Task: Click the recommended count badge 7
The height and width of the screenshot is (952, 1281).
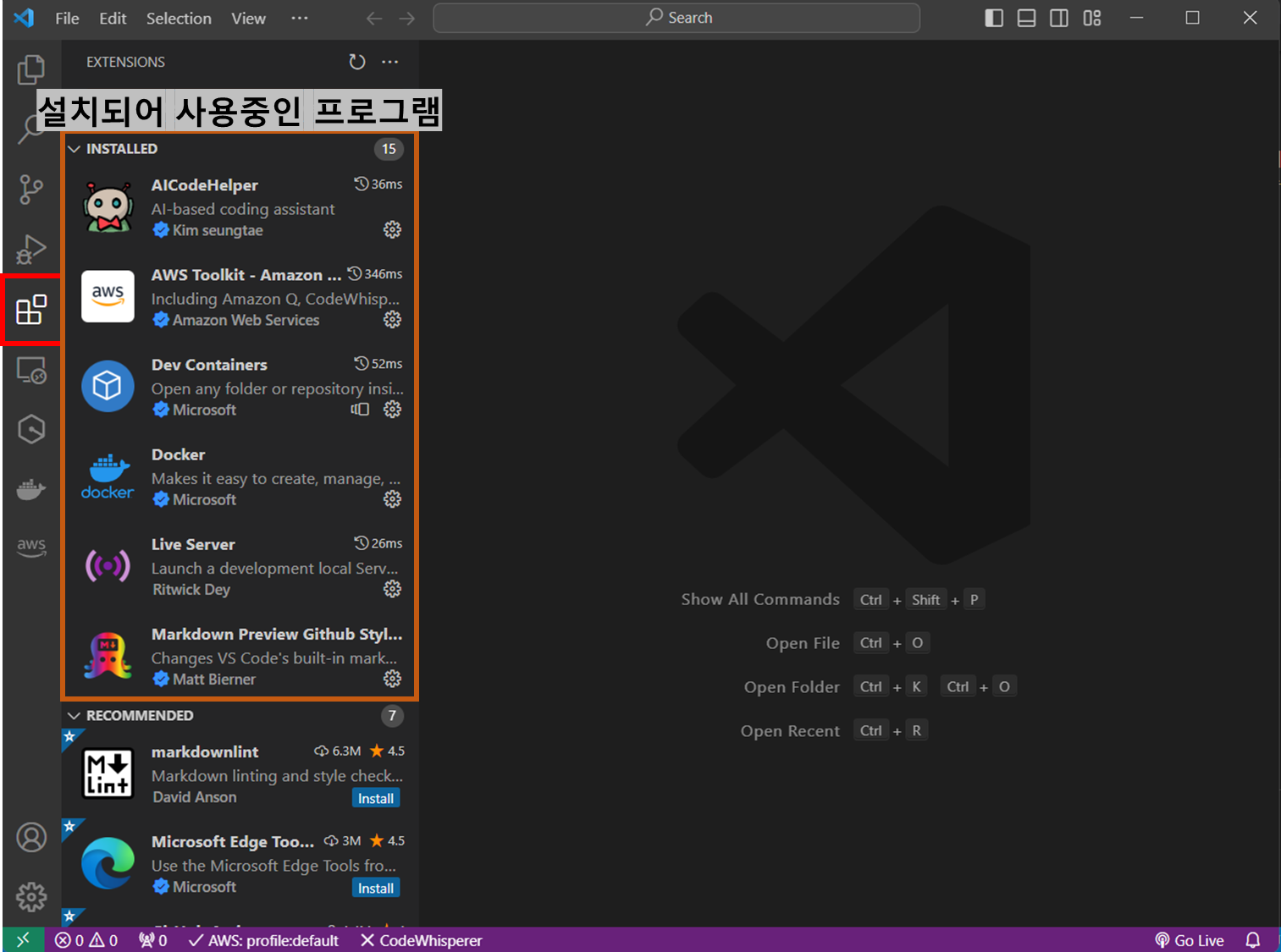Action: click(x=392, y=716)
